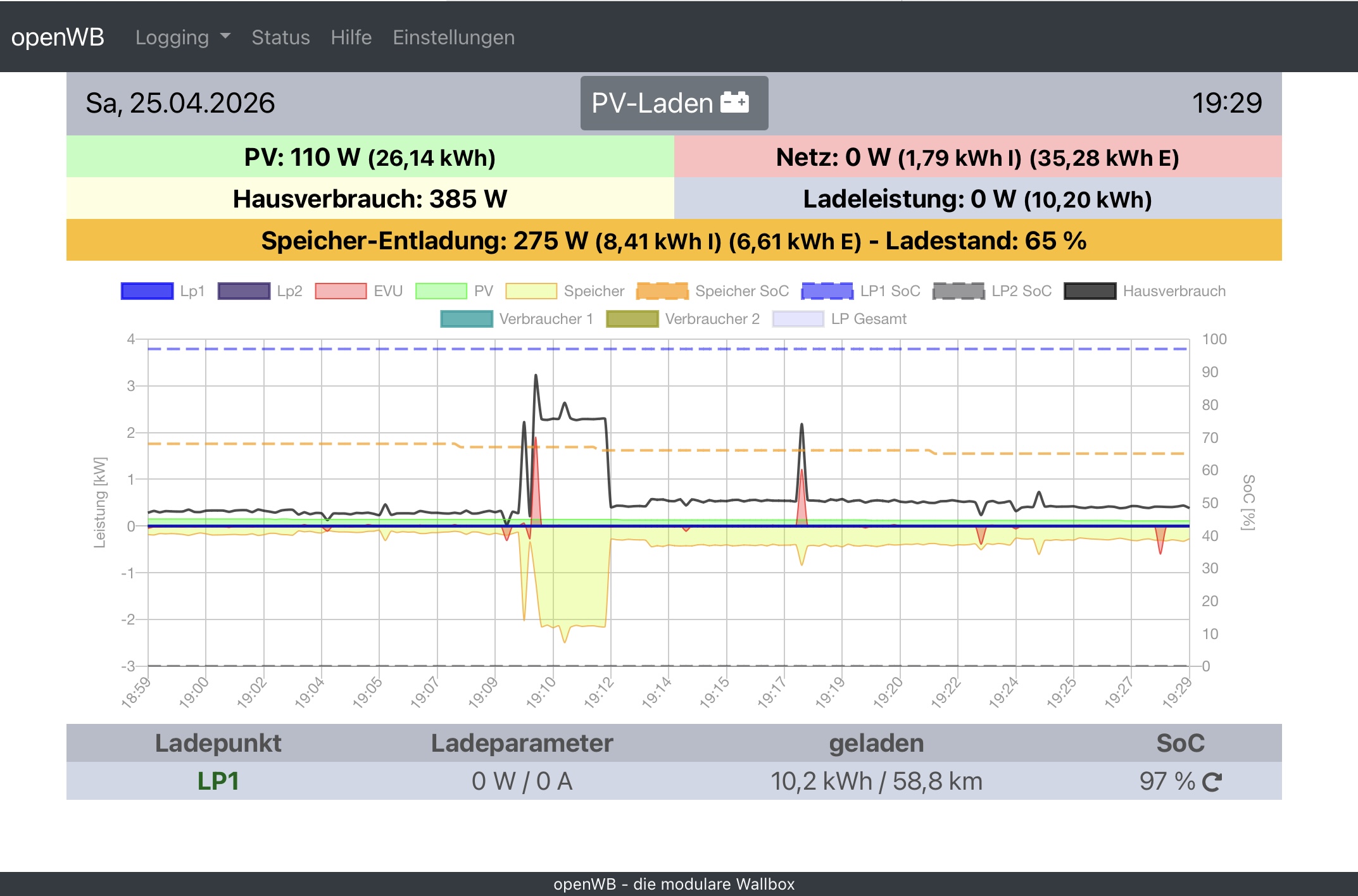Open the Logging dropdown menu
Screen dimensions: 1358x896
coord(182,37)
